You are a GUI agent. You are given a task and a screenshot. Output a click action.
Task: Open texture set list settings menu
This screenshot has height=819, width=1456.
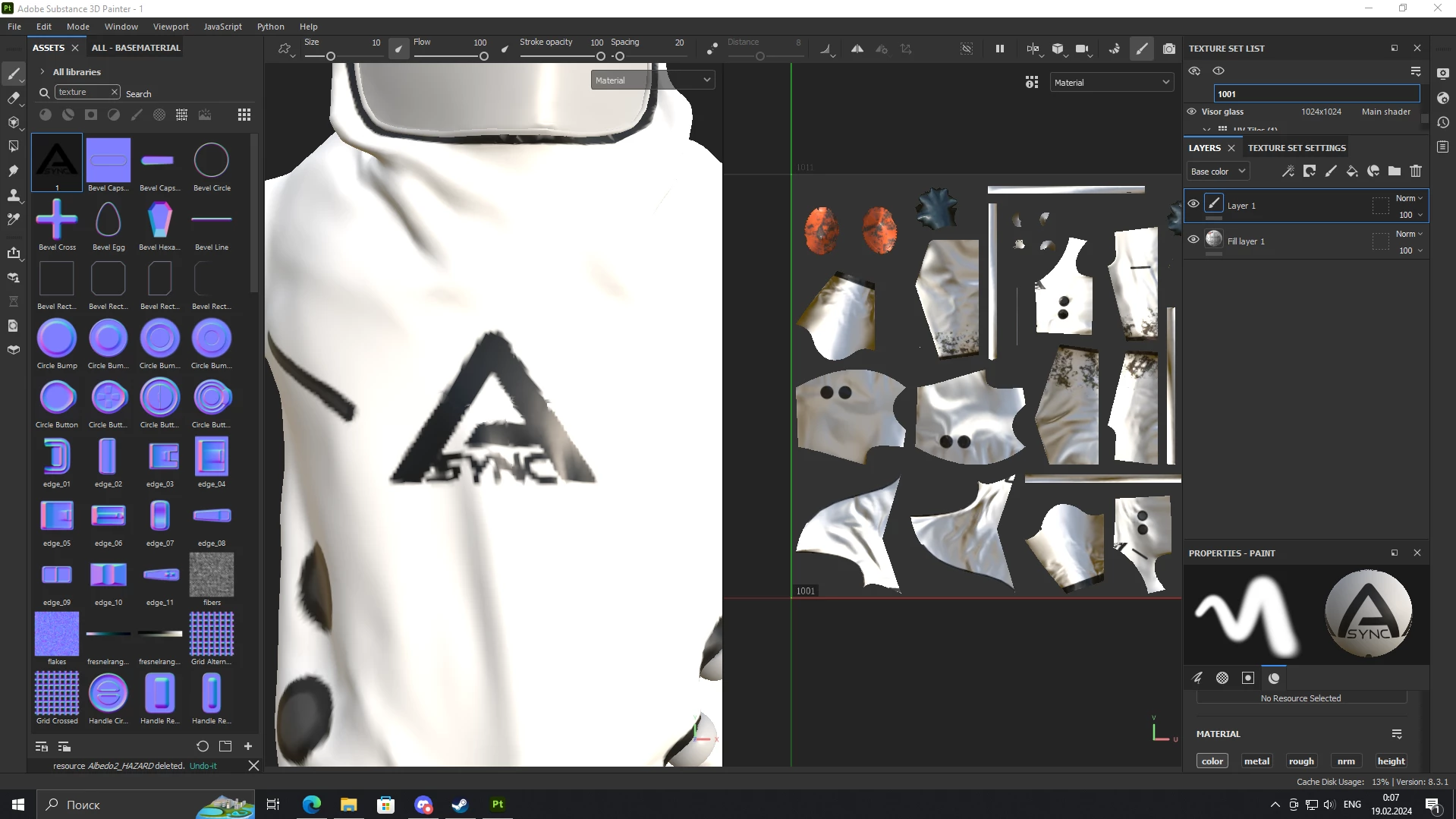pos(1416,71)
